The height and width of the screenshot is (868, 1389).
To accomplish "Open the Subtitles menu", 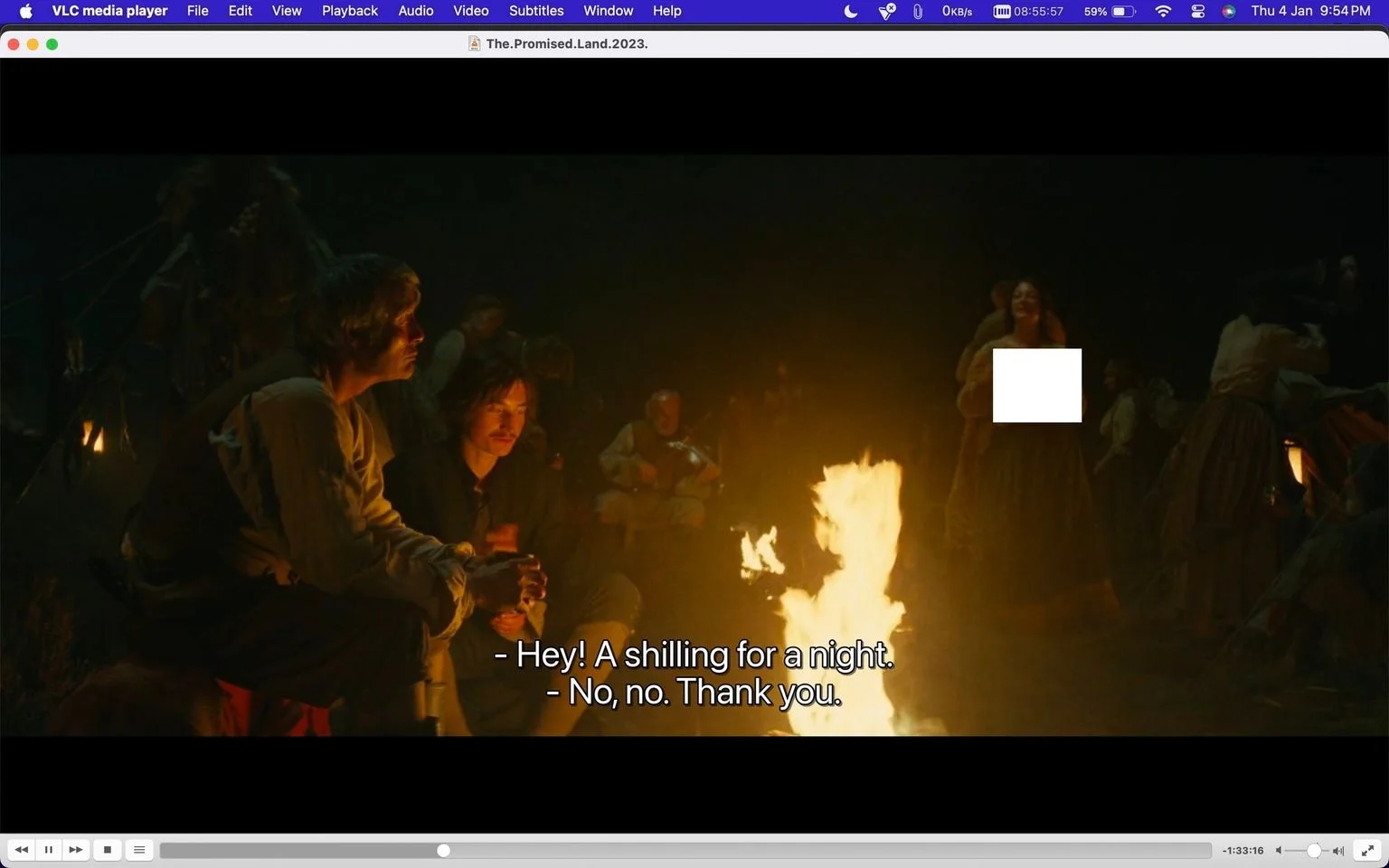I will coord(536,11).
